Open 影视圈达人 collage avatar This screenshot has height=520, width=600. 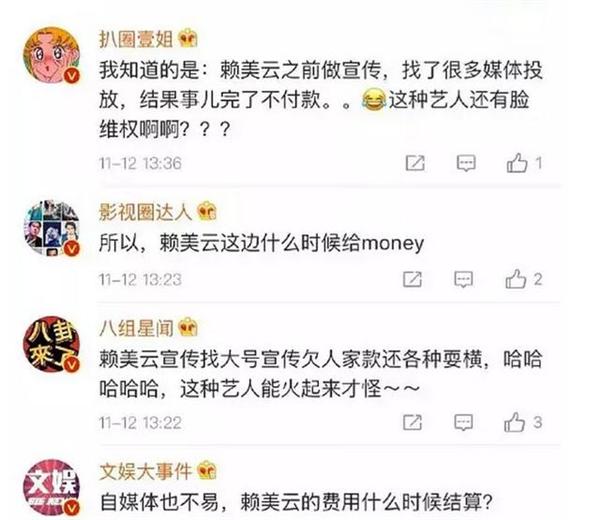click(x=52, y=228)
